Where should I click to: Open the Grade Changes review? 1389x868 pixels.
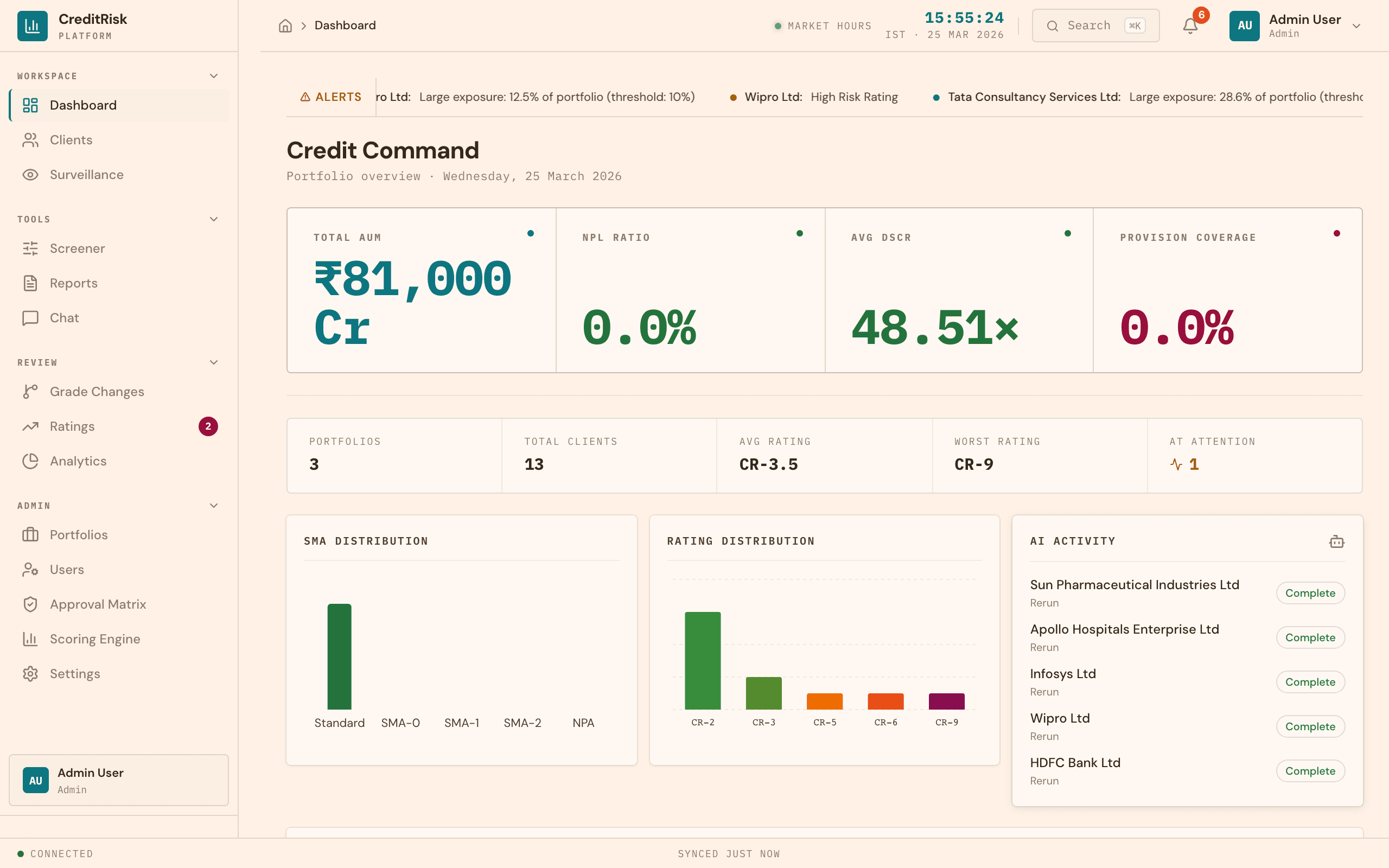(119, 392)
